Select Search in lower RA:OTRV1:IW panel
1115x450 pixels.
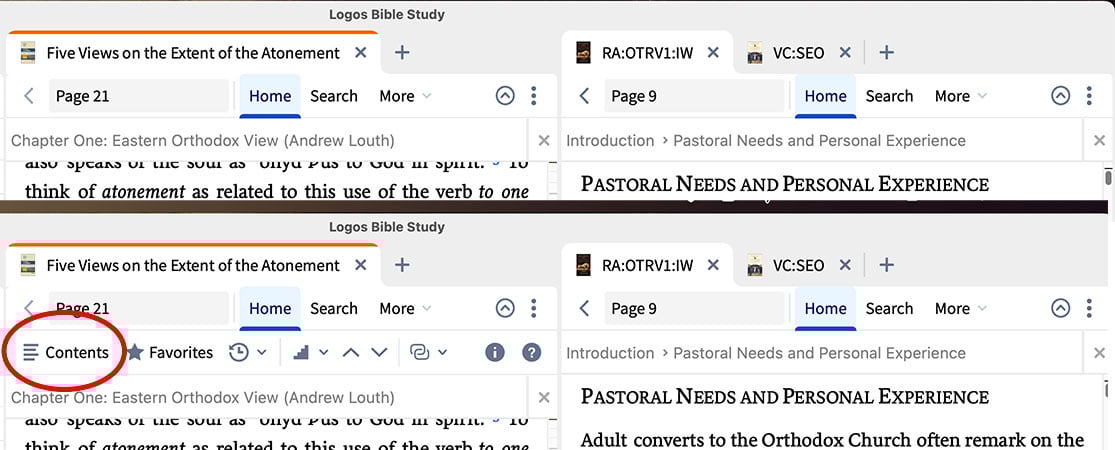[889, 309]
